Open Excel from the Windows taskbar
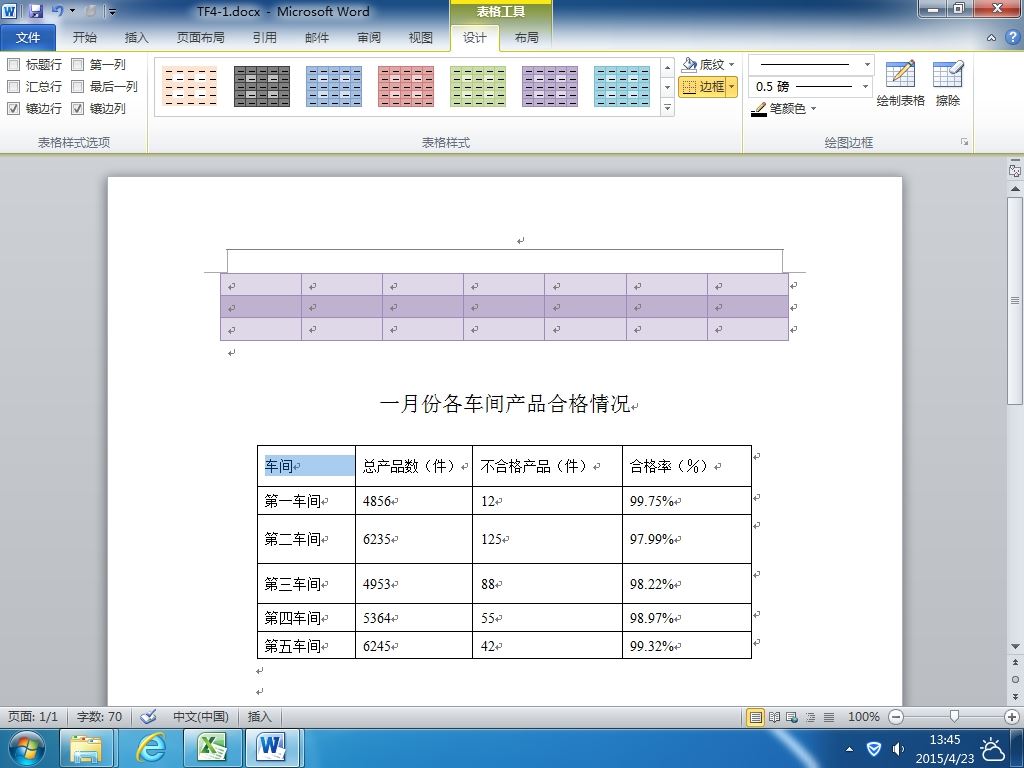Image resolution: width=1024 pixels, height=768 pixels. [x=211, y=748]
